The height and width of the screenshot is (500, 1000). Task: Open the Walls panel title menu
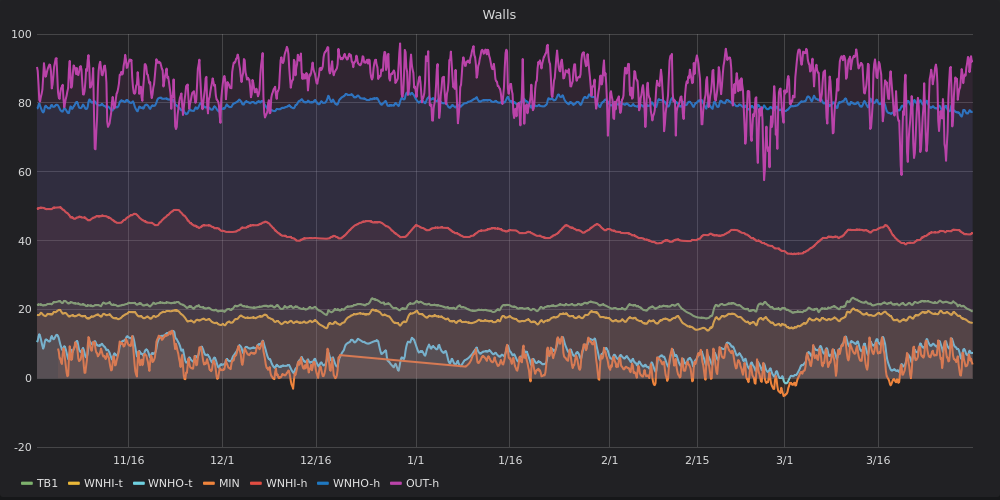[x=499, y=15]
